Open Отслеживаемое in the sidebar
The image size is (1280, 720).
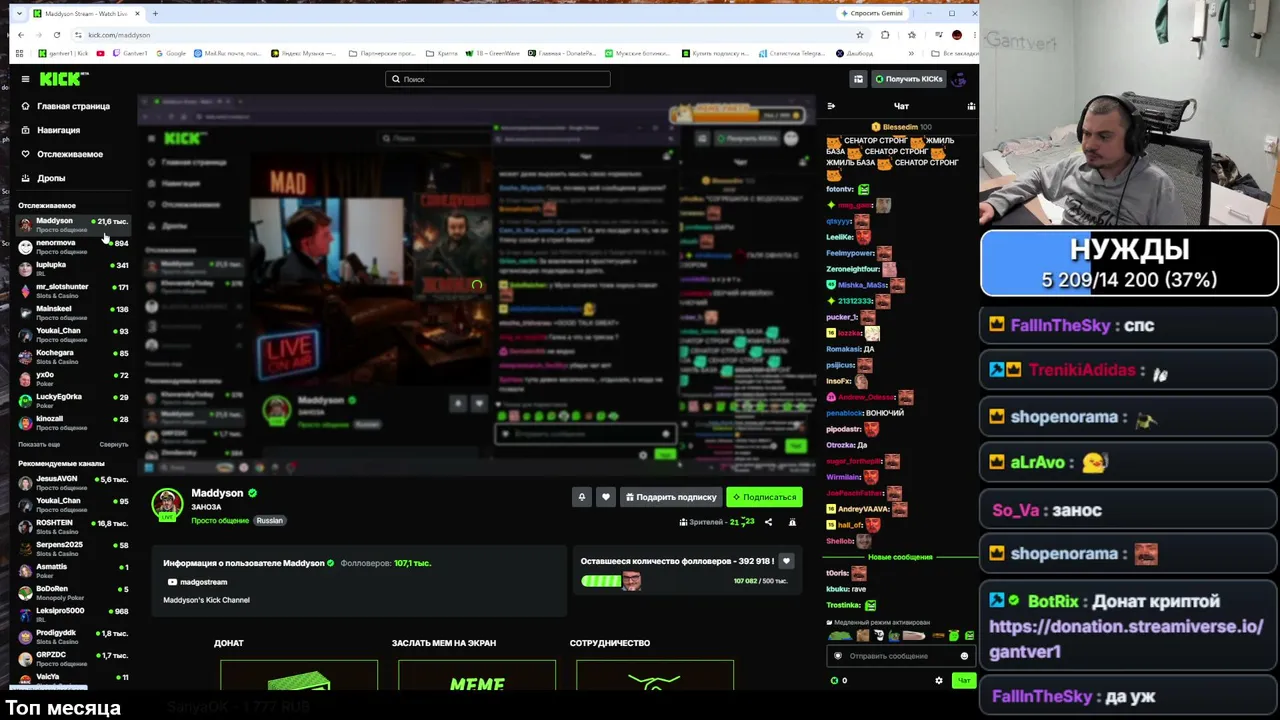click(x=69, y=154)
